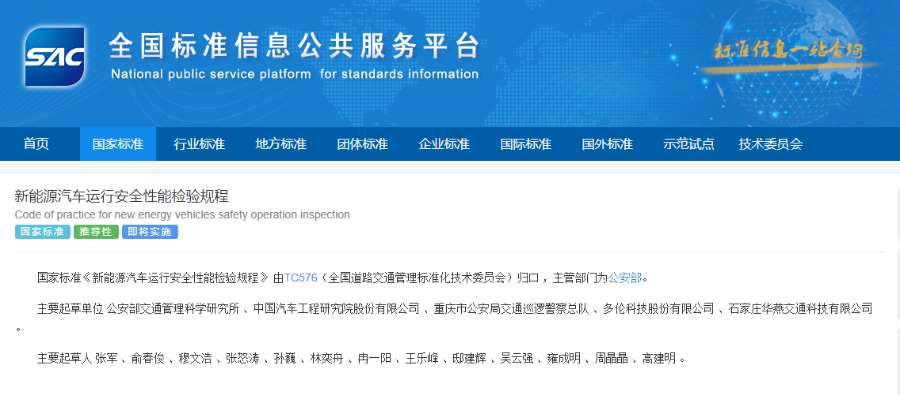Open the 公安部 department link
The height and width of the screenshot is (395, 900).
(624, 278)
